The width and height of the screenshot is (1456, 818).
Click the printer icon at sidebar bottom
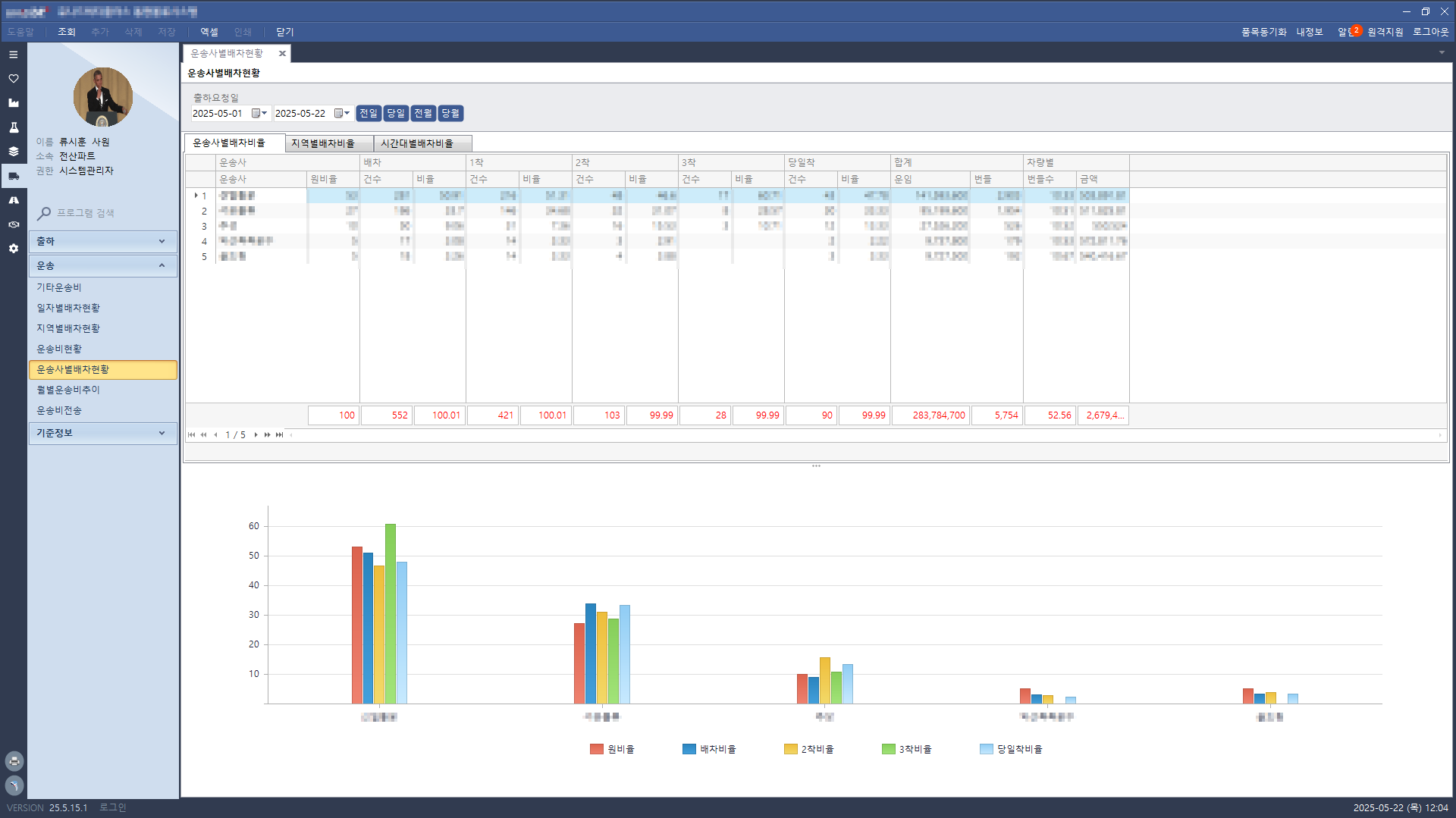coord(14,761)
